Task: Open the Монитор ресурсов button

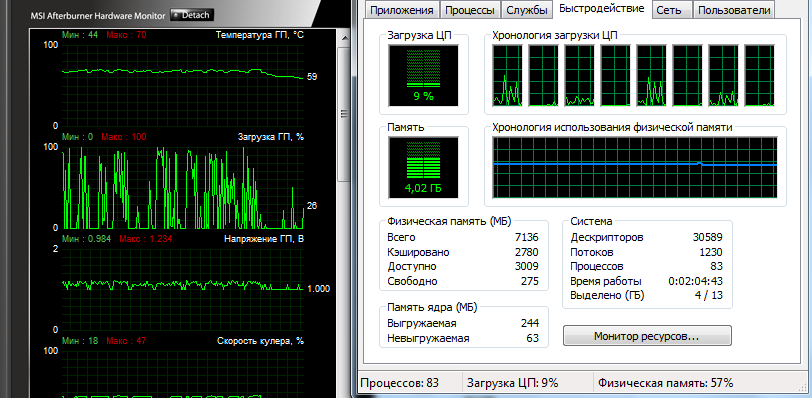Action: [x=647, y=336]
